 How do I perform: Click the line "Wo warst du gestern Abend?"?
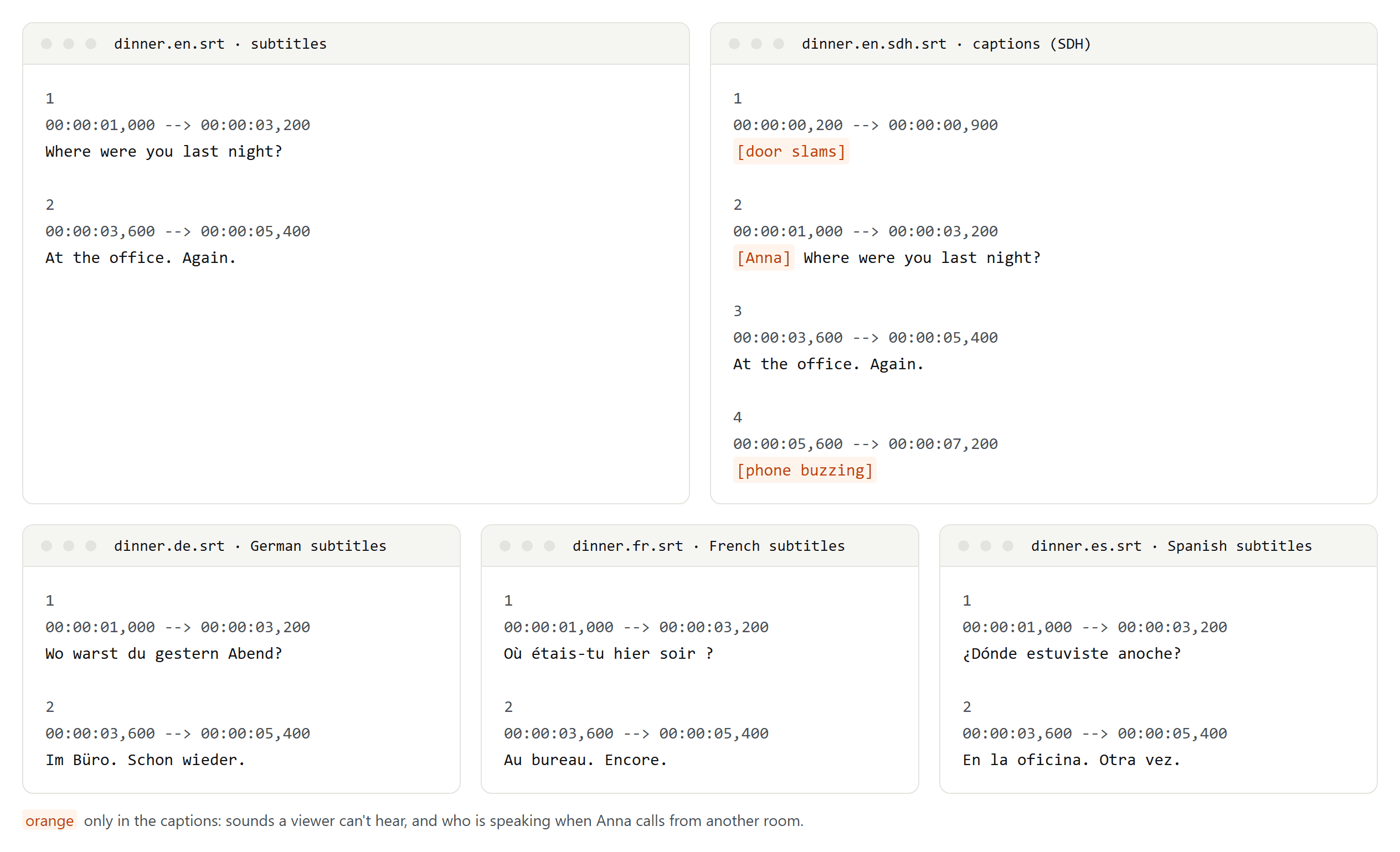(x=163, y=654)
